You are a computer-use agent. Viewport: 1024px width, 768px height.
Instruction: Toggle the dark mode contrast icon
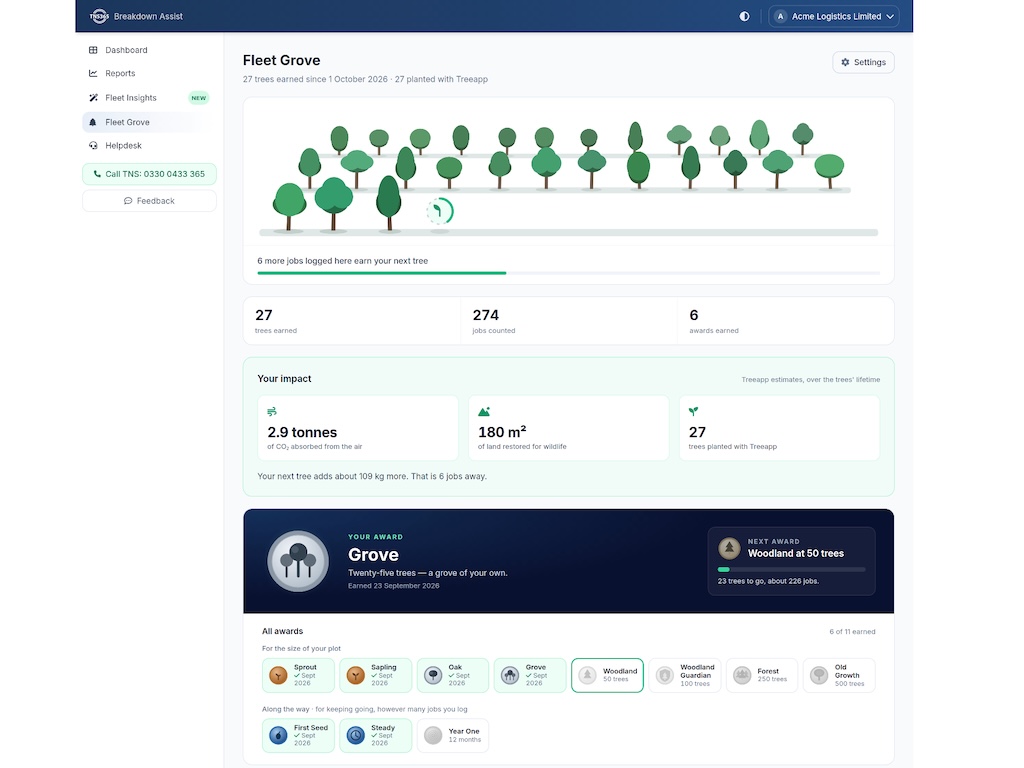click(744, 16)
